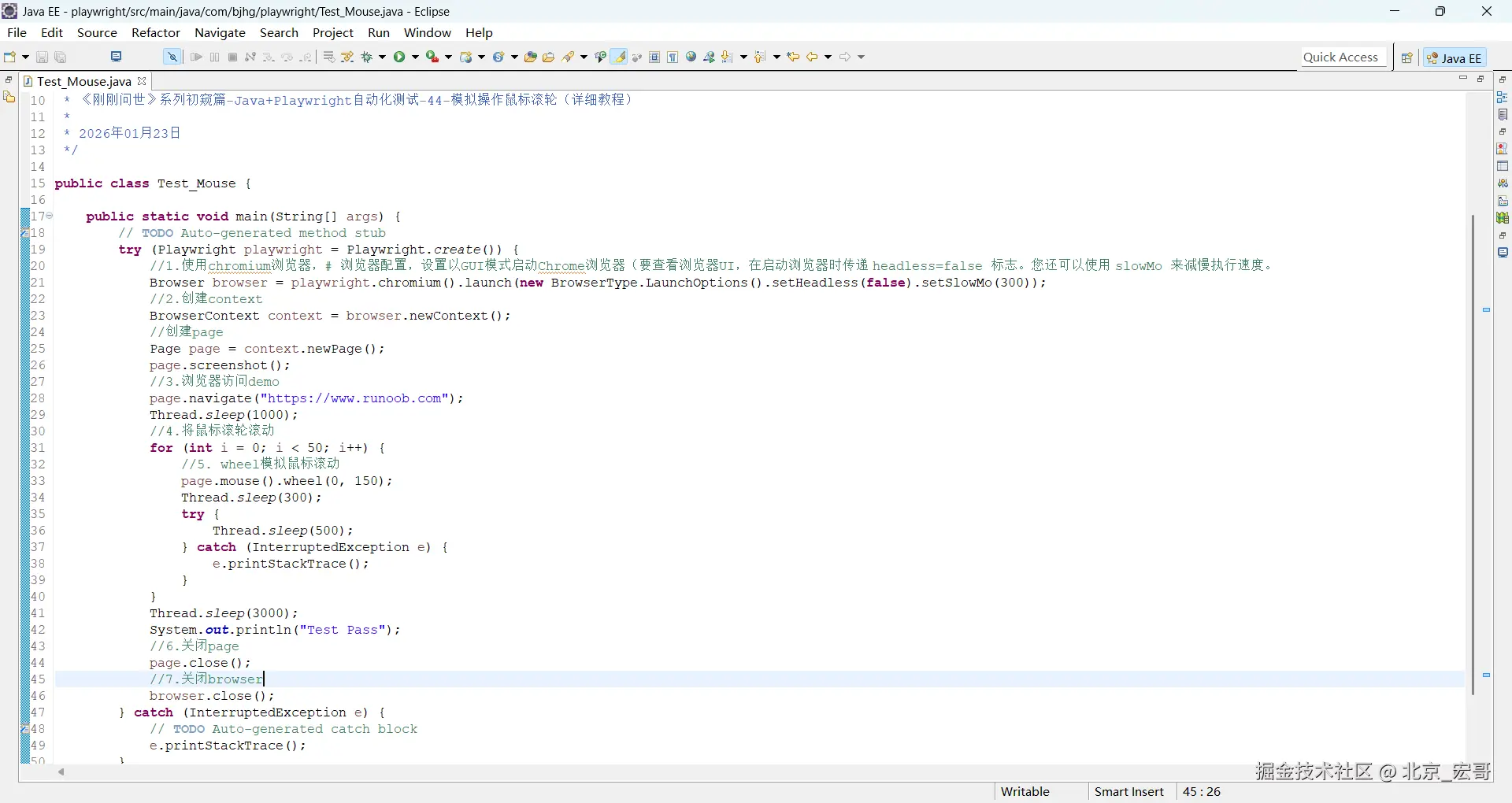1512x803 pixels.
Task: Click the Search flashlight icon
Action: coord(569,57)
